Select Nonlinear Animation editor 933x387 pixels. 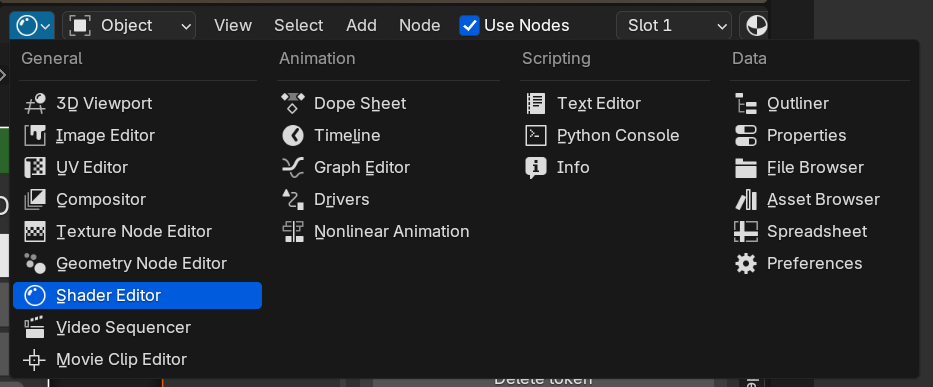(x=389, y=232)
